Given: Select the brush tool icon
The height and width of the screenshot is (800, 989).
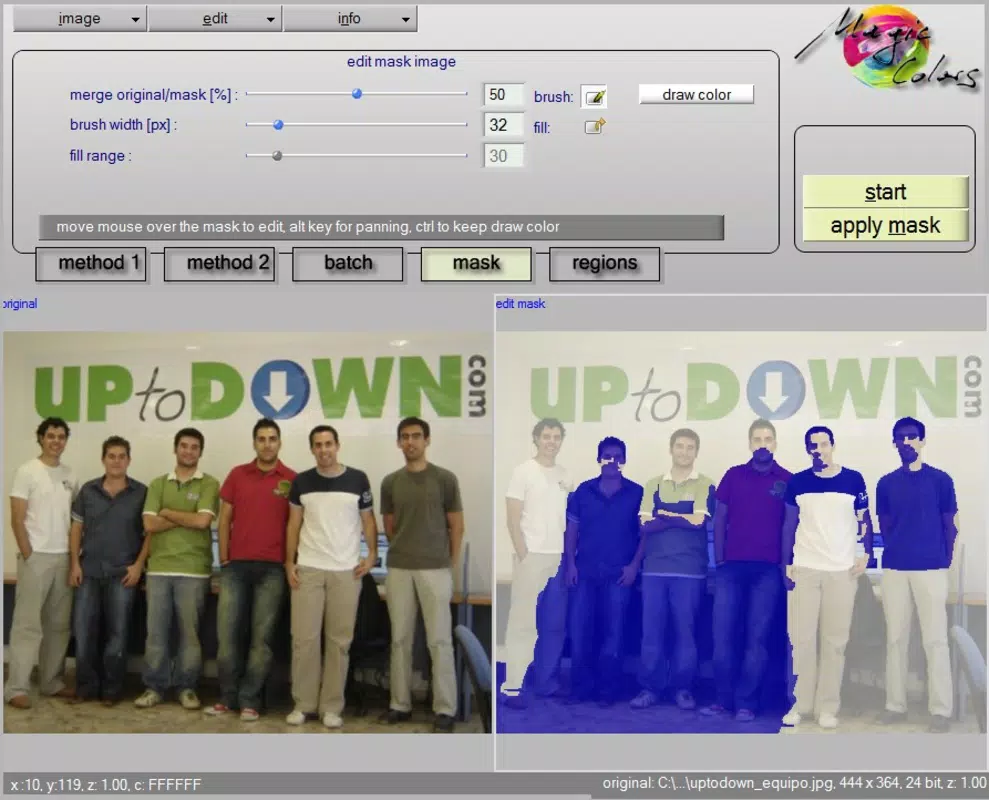Looking at the screenshot, I should (594, 96).
